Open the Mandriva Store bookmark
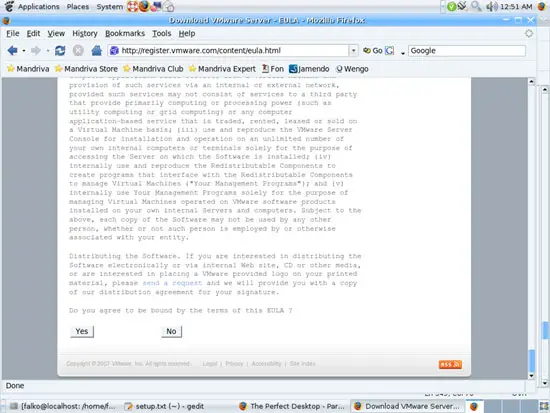This screenshot has width=550, height=413. 86,69
